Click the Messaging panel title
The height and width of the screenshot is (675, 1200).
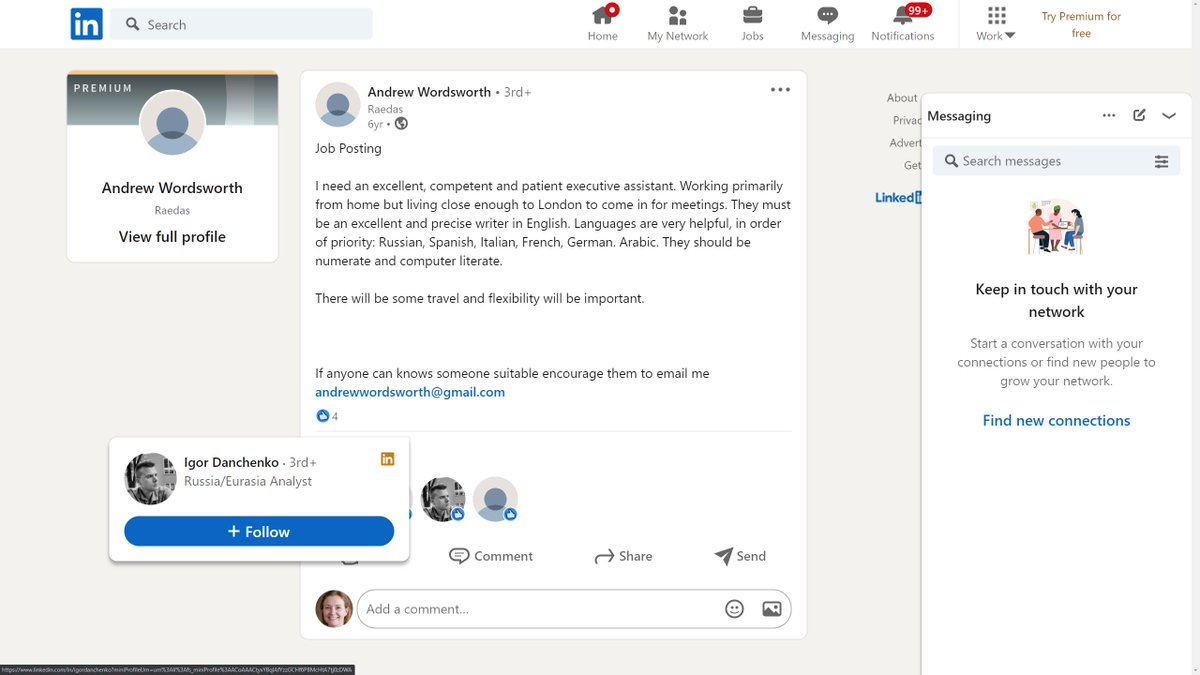click(959, 116)
